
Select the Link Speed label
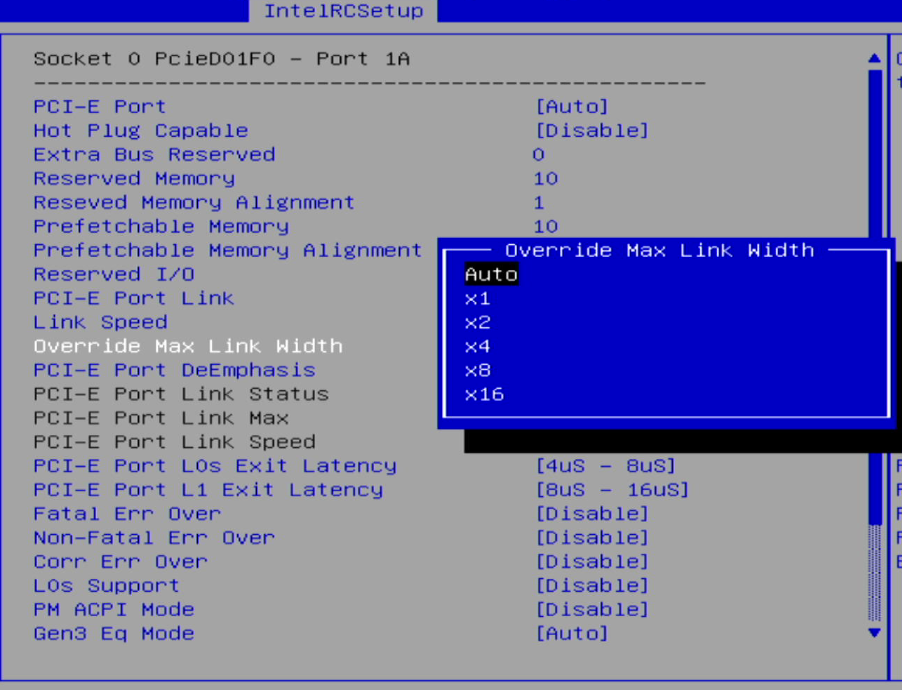[100, 322]
